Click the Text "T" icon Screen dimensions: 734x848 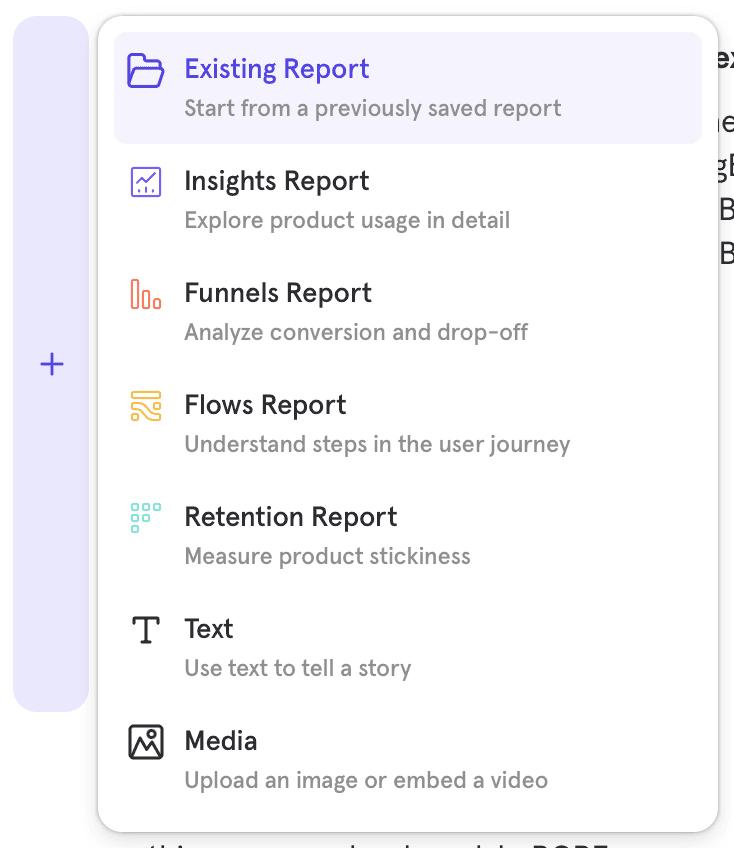[x=146, y=630]
